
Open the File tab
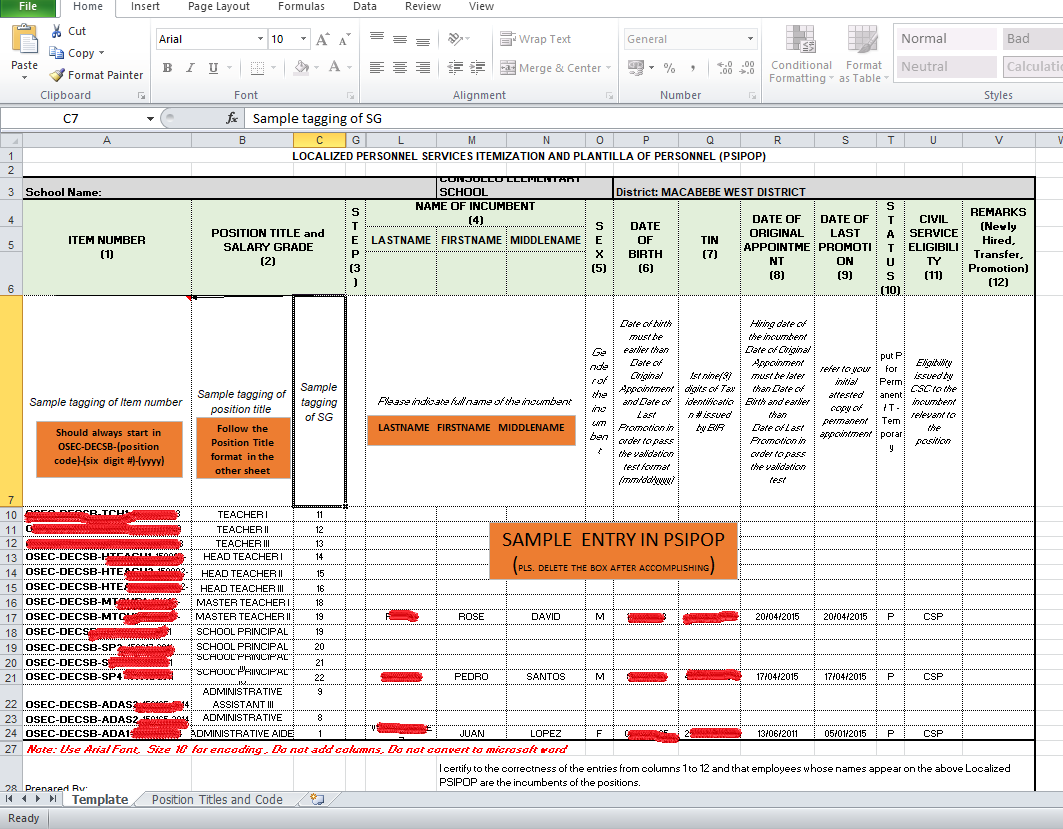(28, 7)
